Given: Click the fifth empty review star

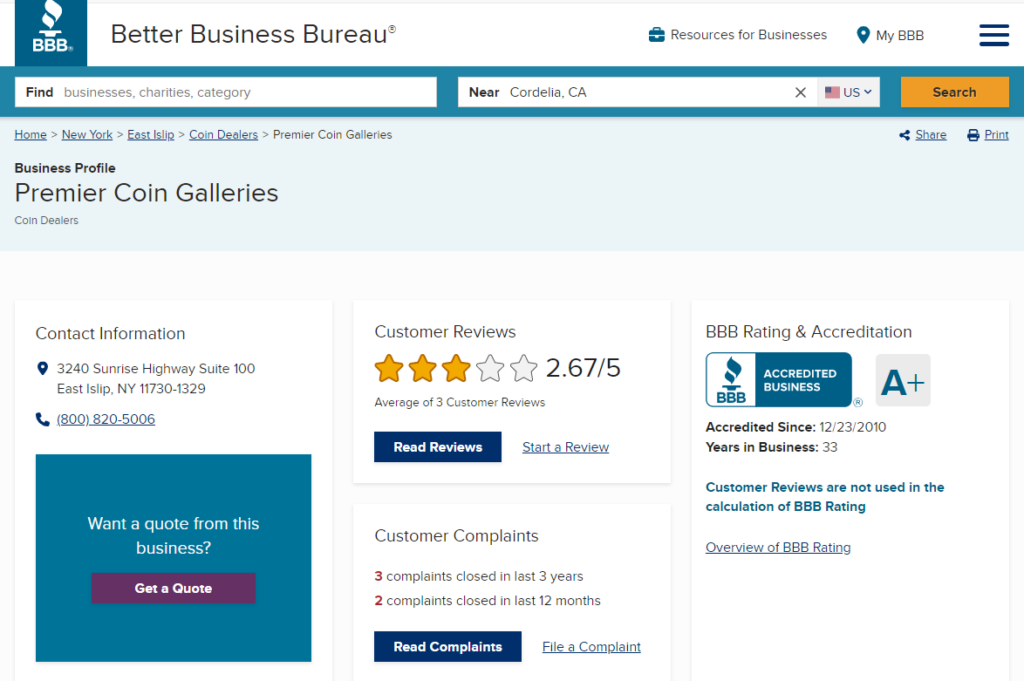Looking at the screenshot, I should click(523, 368).
